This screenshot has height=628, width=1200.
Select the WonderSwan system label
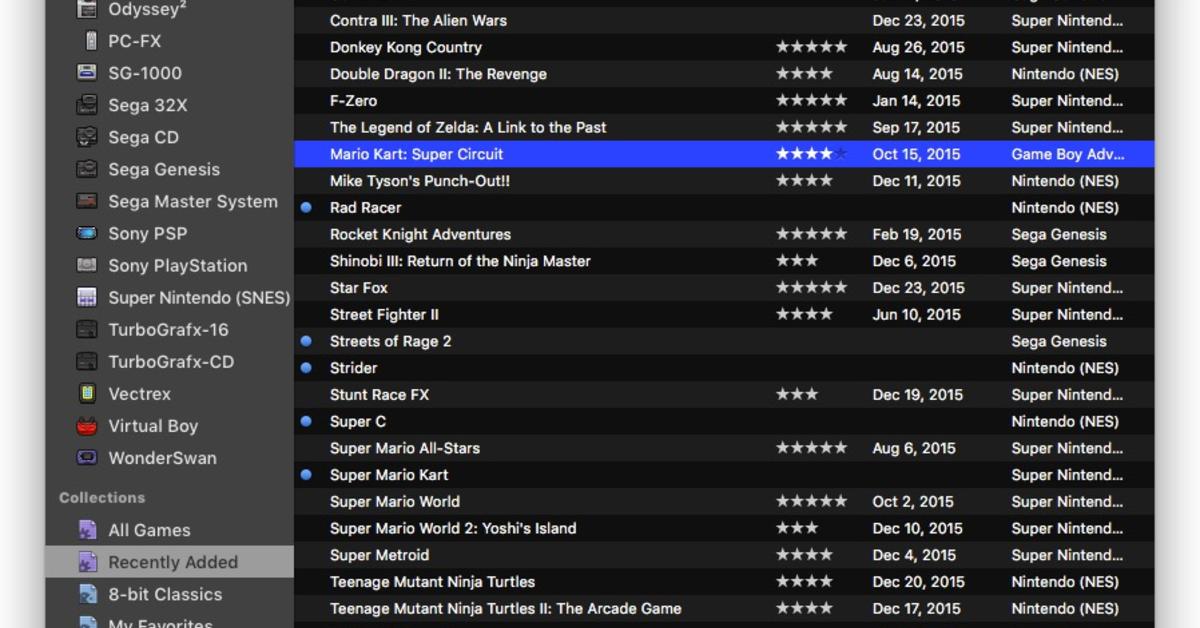162,457
